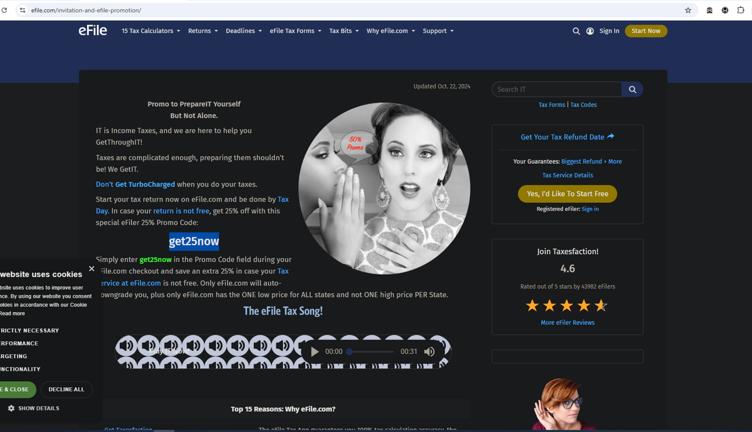Reload the page in browser toolbar
The width and height of the screenshot is (752, 432).
pos(4,10)
